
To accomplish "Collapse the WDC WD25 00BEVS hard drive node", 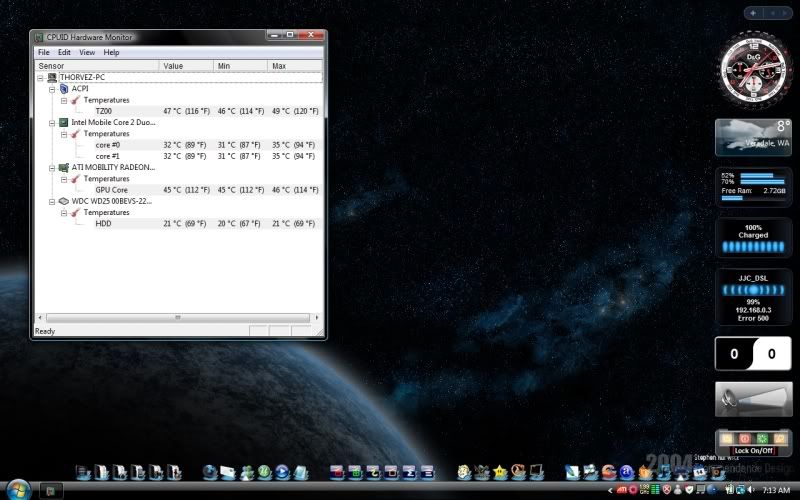I will tap(52, 201).
